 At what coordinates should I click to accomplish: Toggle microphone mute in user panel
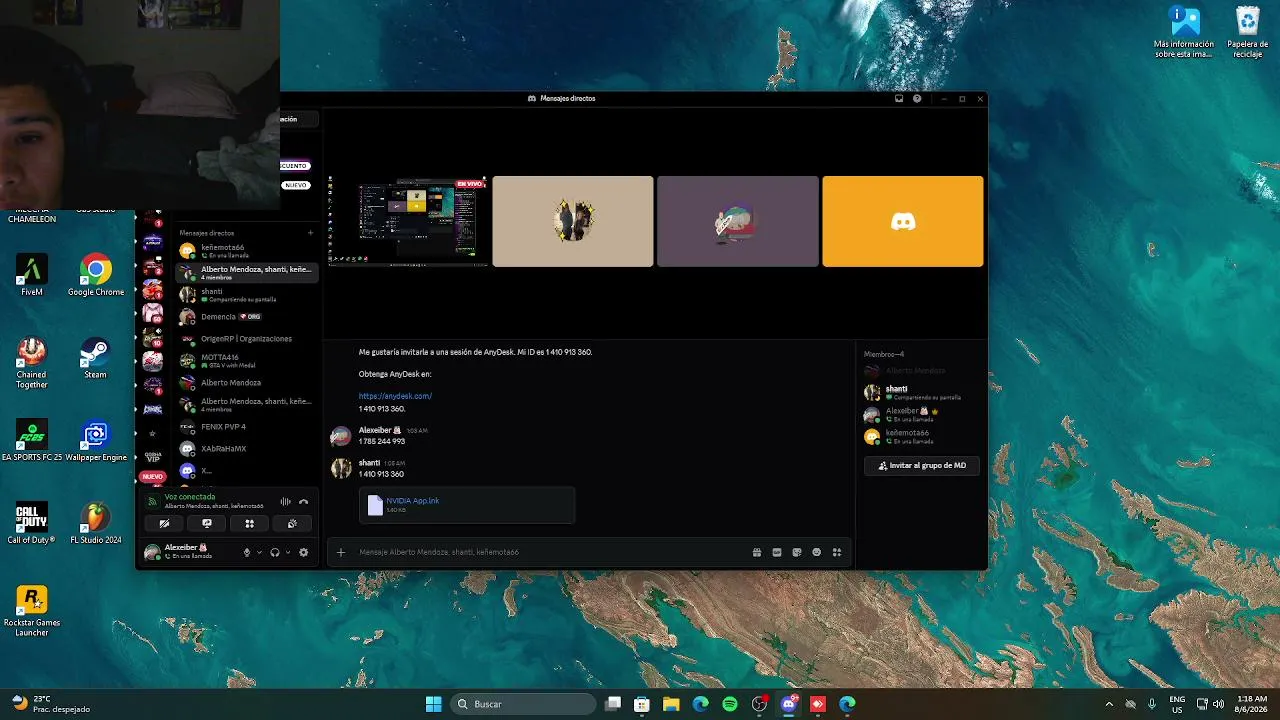[x=247, y=552]
